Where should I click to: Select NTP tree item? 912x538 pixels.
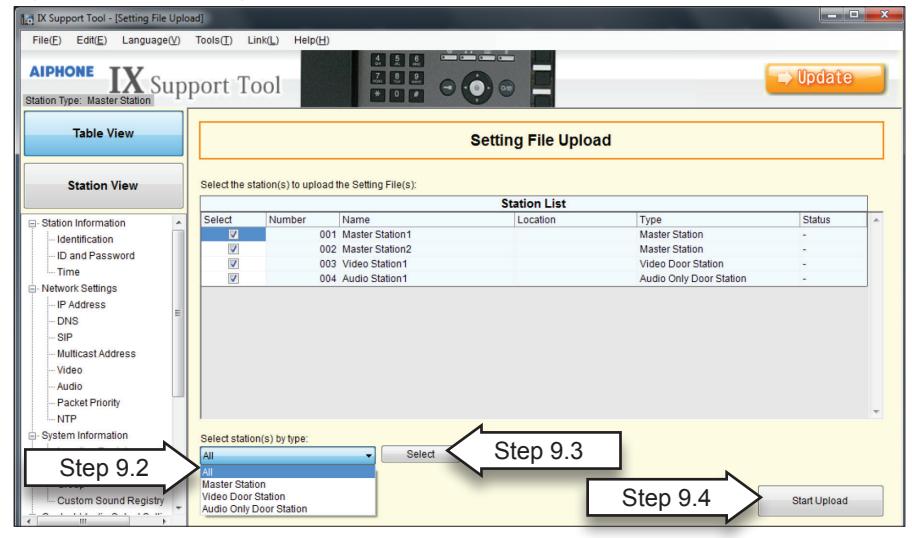[66, 419]
